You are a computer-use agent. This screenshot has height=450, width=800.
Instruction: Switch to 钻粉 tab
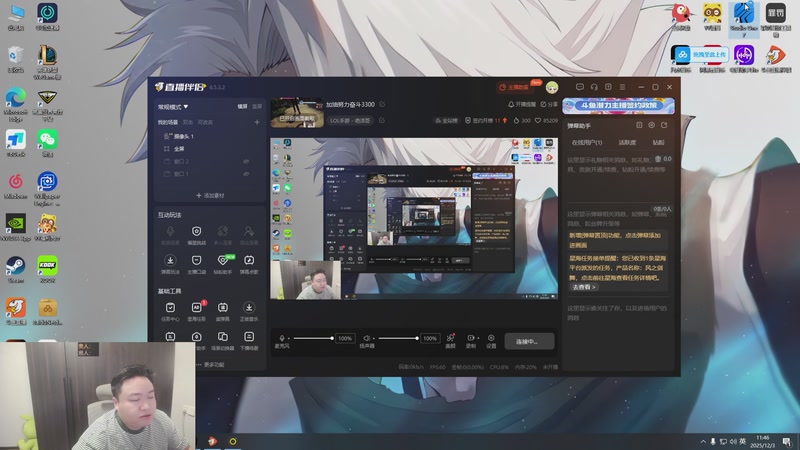658,142
